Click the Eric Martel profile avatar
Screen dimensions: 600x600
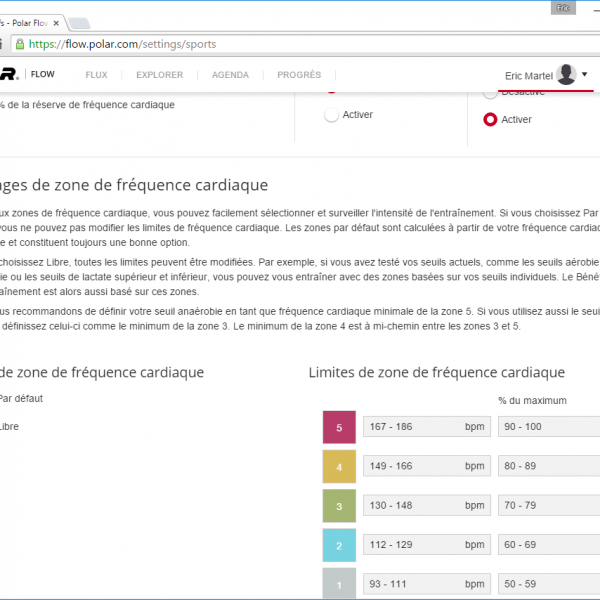(x=566, y=75)
